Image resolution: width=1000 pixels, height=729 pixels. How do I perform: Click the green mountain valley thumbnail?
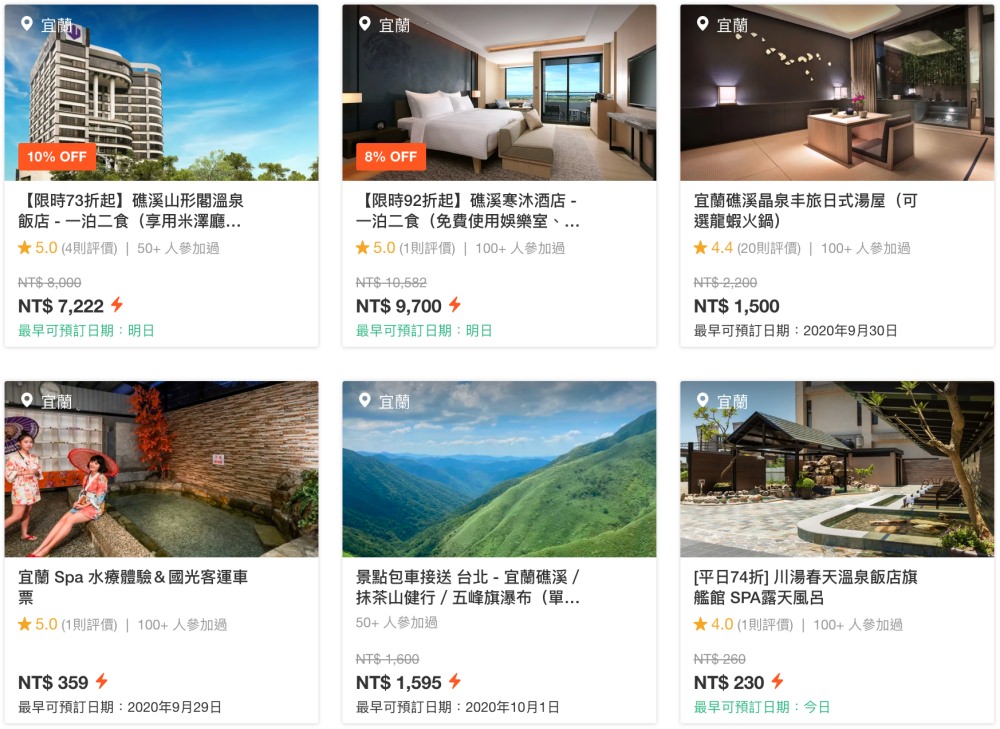click(499, 469)
